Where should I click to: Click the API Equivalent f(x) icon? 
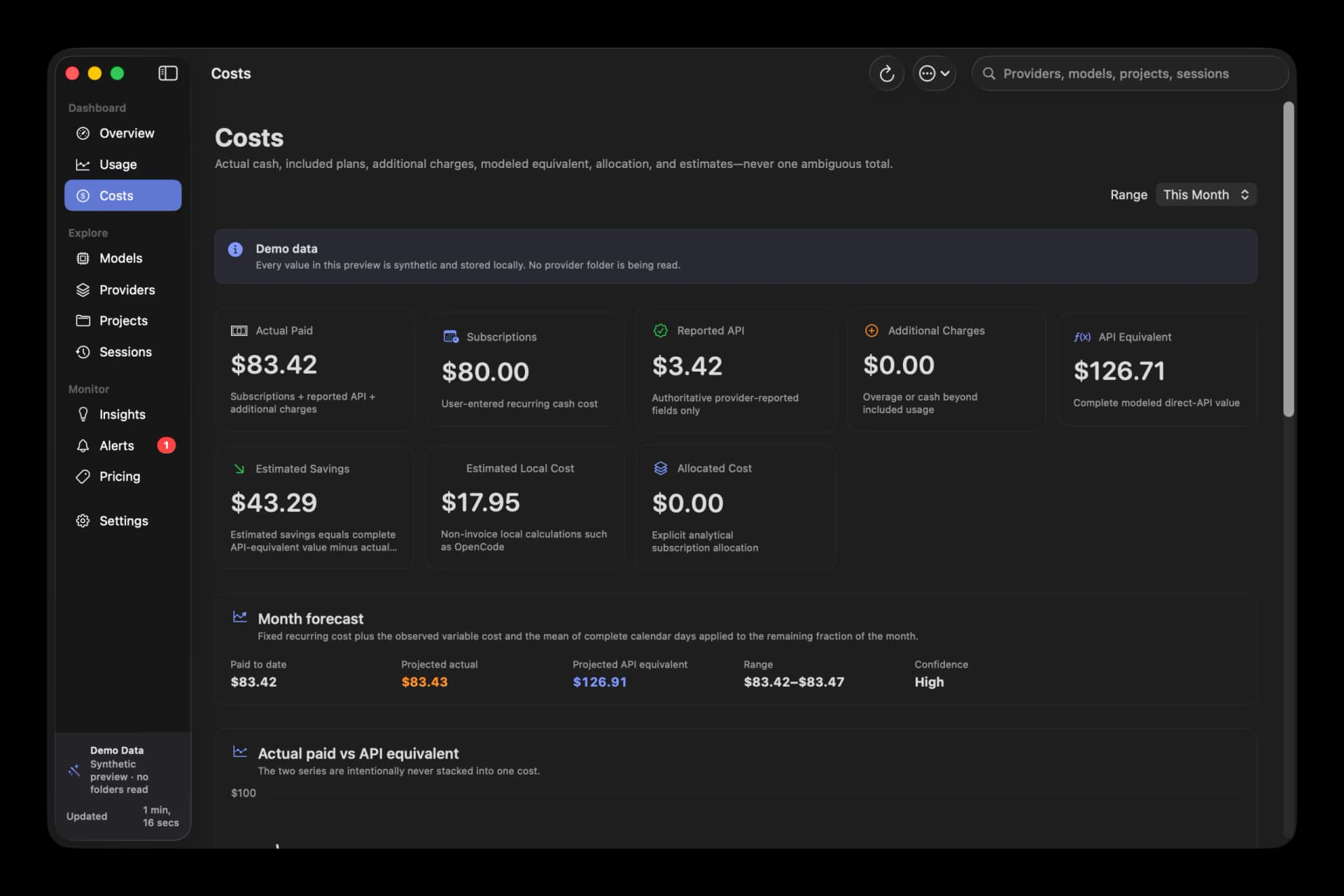(x=1082, y=337)
